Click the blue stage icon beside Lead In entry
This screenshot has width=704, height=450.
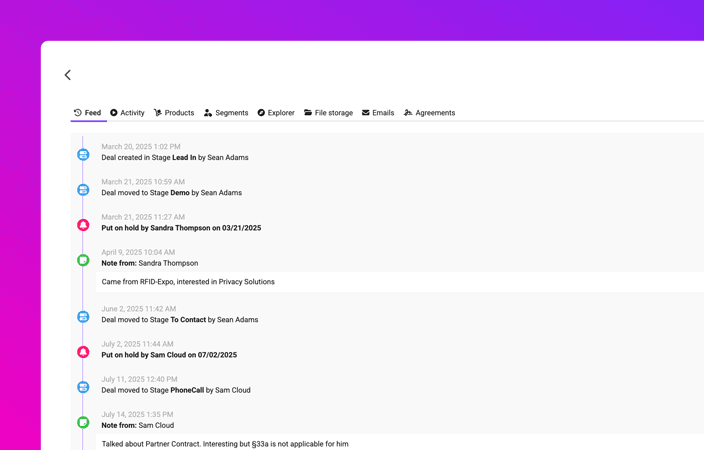83,154
